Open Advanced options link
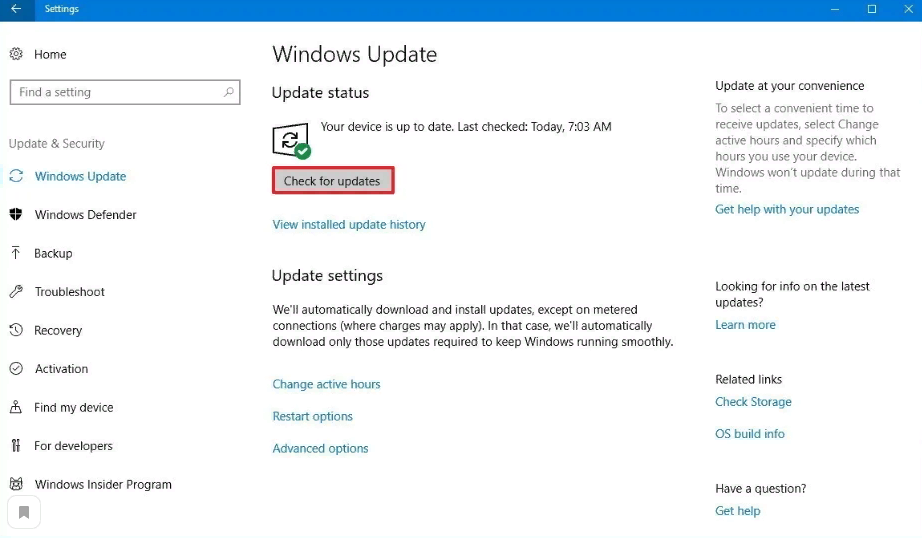This screenshot has height=538, width=922. tap(320, 449)
